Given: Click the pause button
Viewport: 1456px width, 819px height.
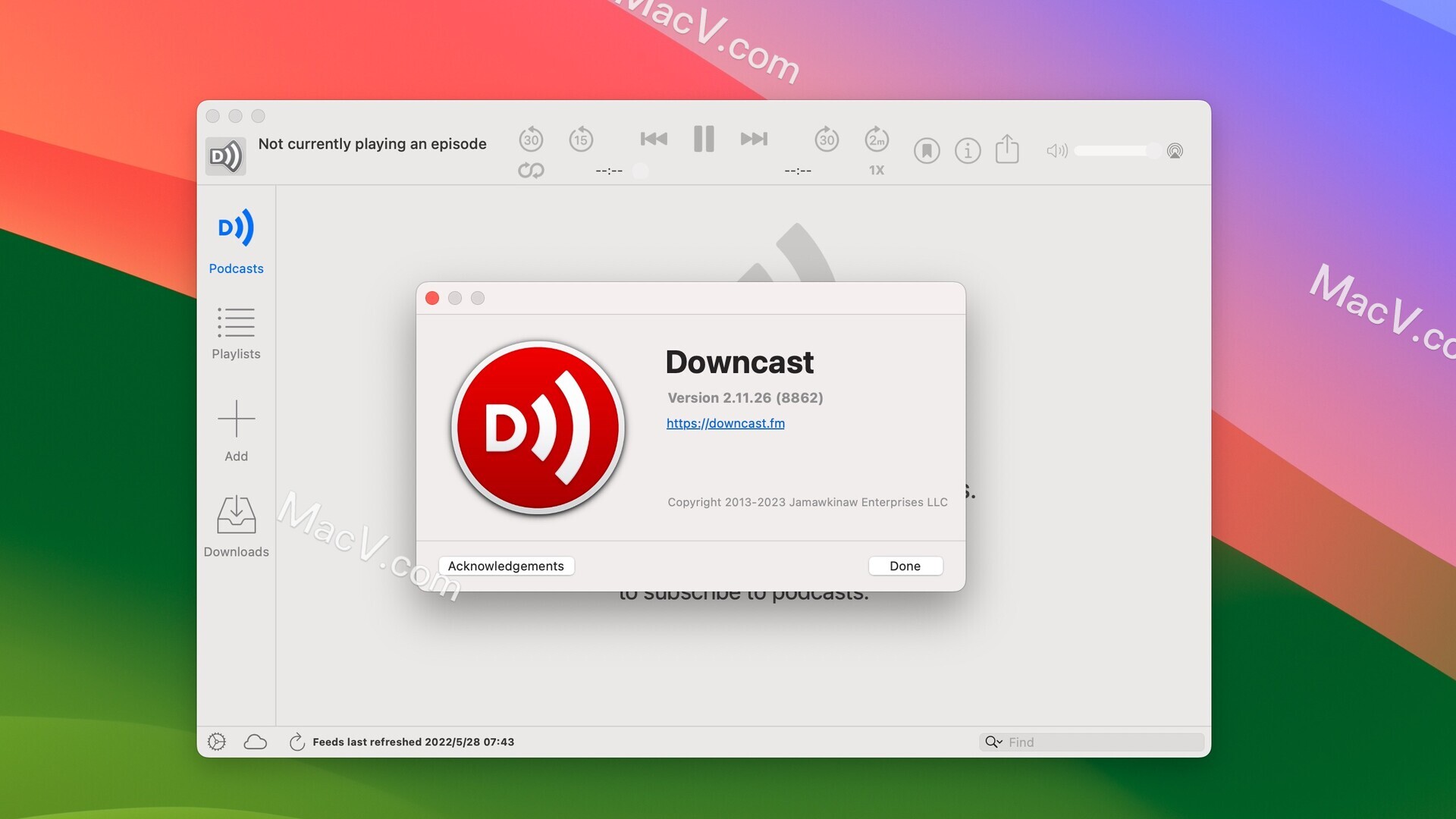Looking at the screenshot, I should tap(704, 139).
